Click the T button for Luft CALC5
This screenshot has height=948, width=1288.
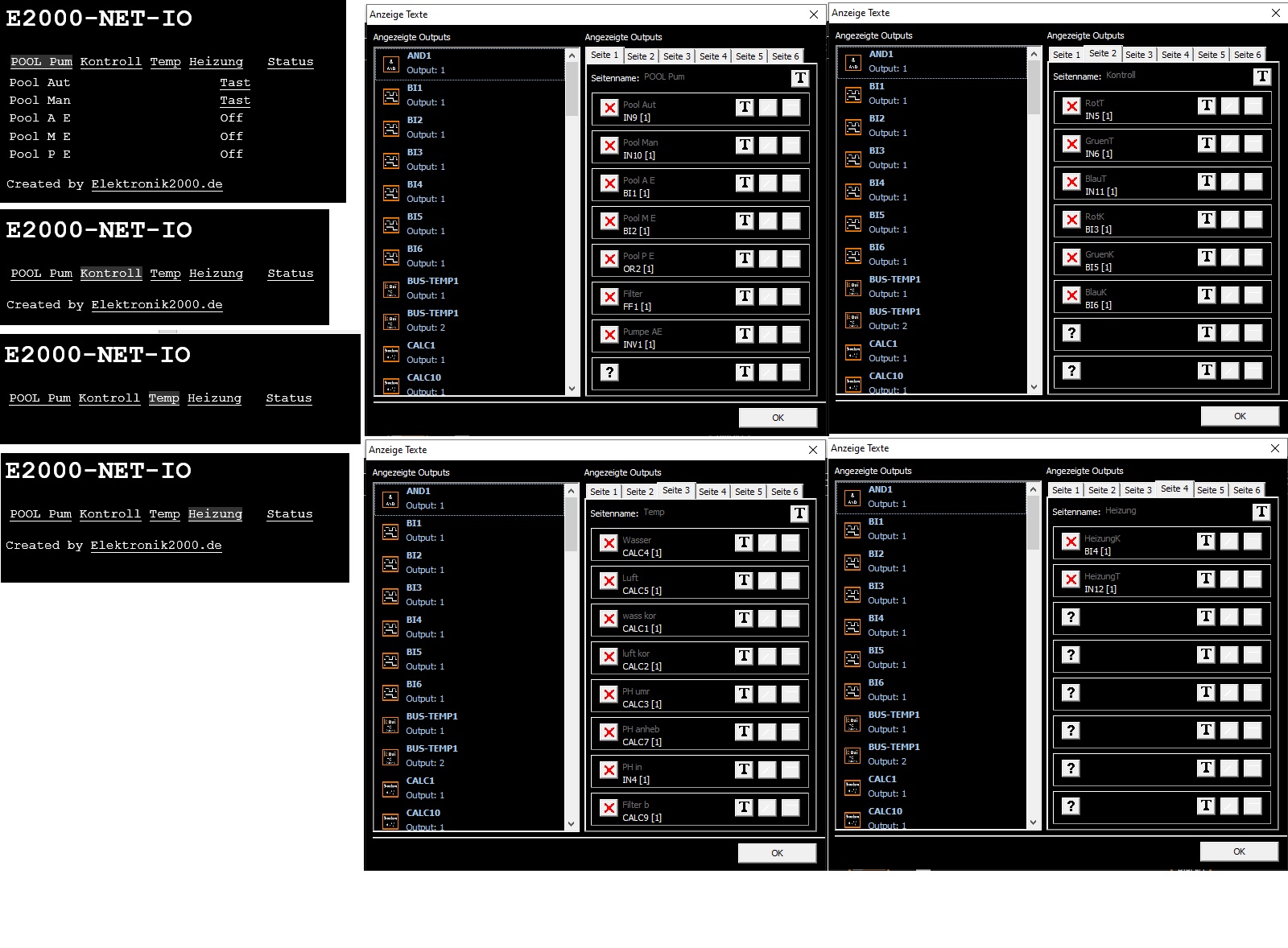tap(744, 580)
